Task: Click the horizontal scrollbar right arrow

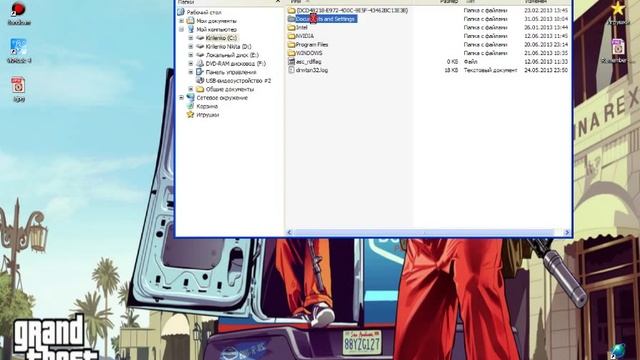Action: (x=567, y=232)
